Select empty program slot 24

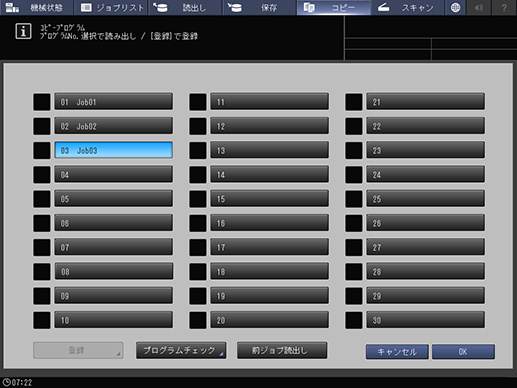425,174
